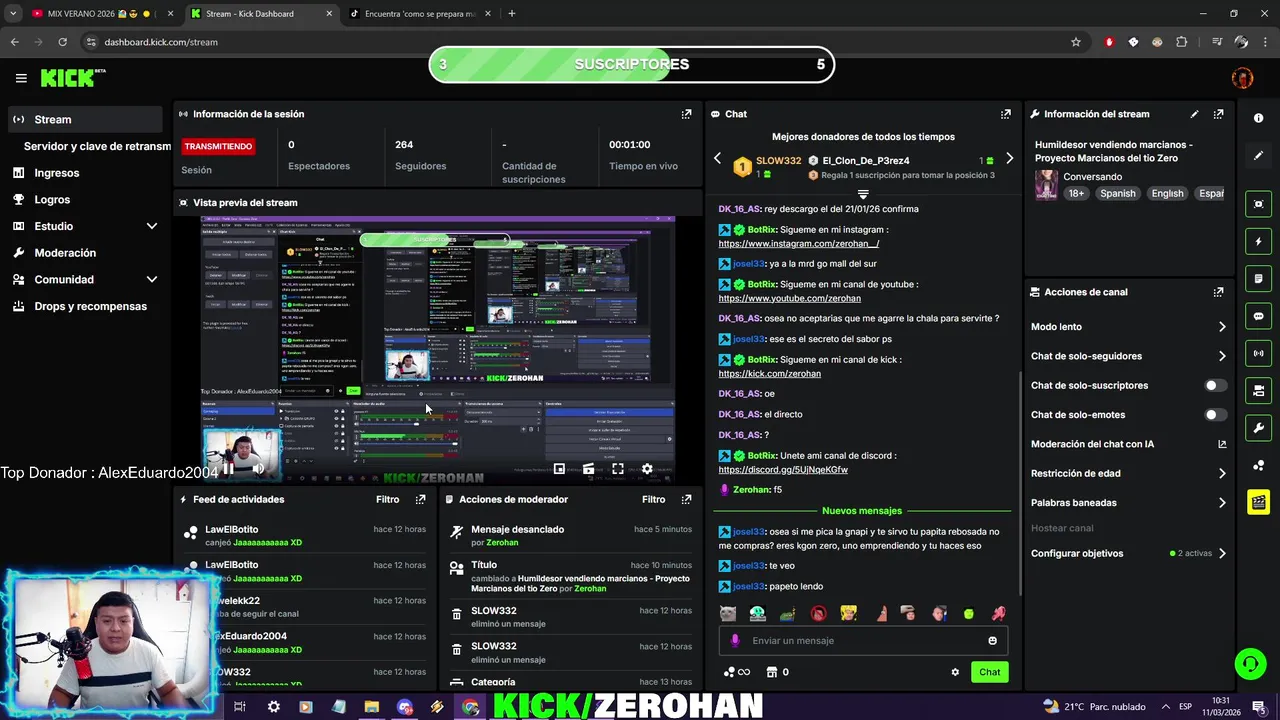Toggle Chat de solo-suscriptores switch
This screenshot has height=720, width=1280.
point(1215,385)
